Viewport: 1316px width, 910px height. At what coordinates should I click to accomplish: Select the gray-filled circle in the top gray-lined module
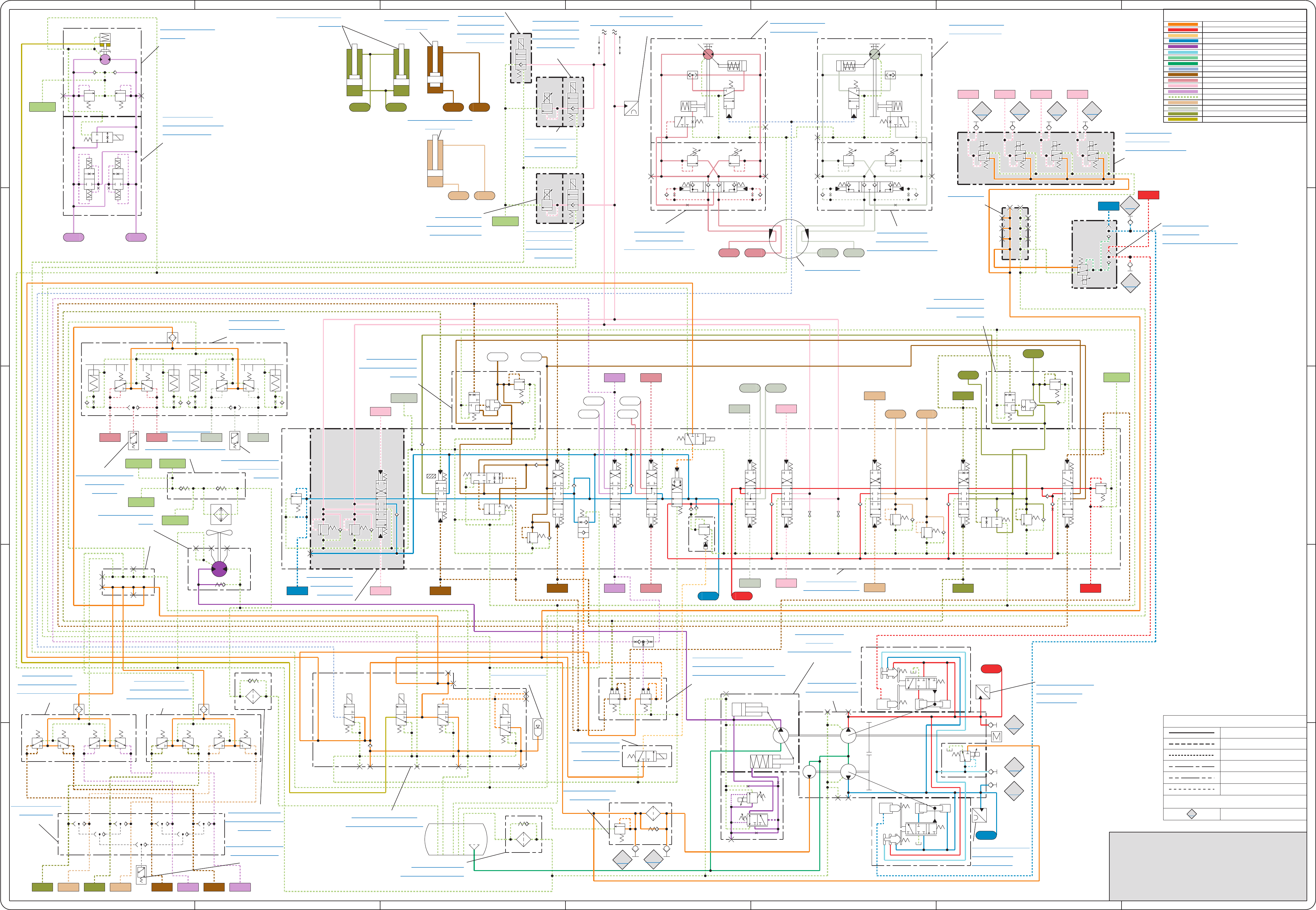coord(875,54)
